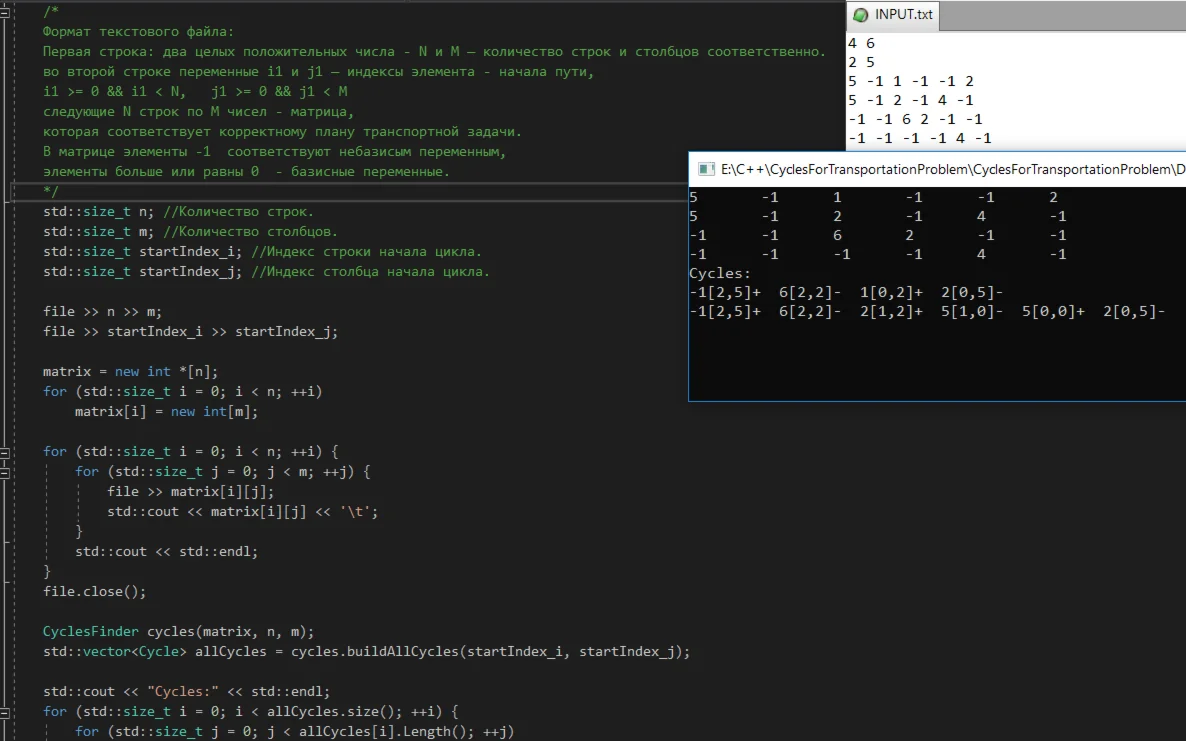
Task: Collapse the comment block starting with /*
Action: point(6,12)
